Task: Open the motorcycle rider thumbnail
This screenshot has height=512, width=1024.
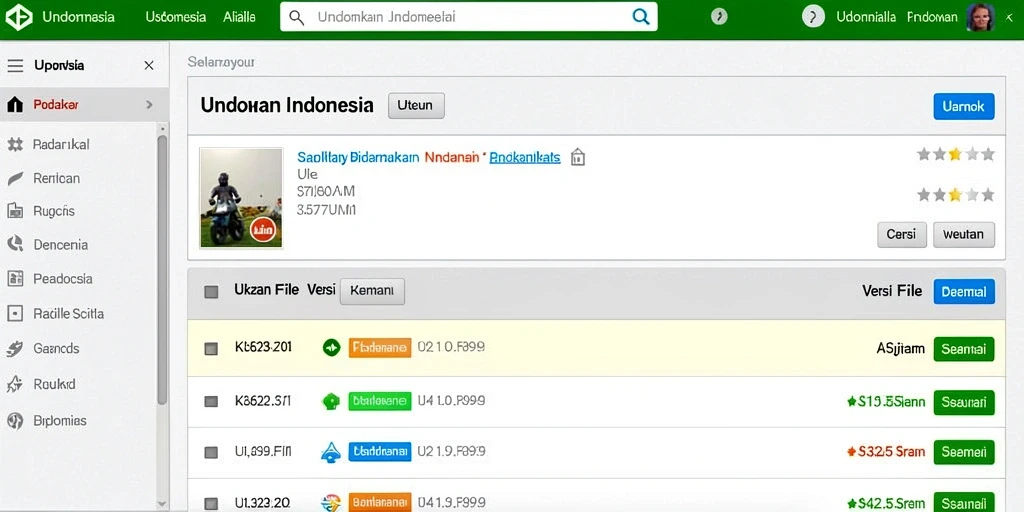Action: [x=241, y=197]
